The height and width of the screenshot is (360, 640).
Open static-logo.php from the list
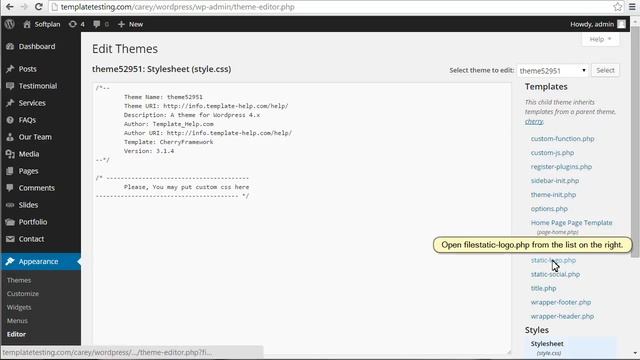point(553,260)
